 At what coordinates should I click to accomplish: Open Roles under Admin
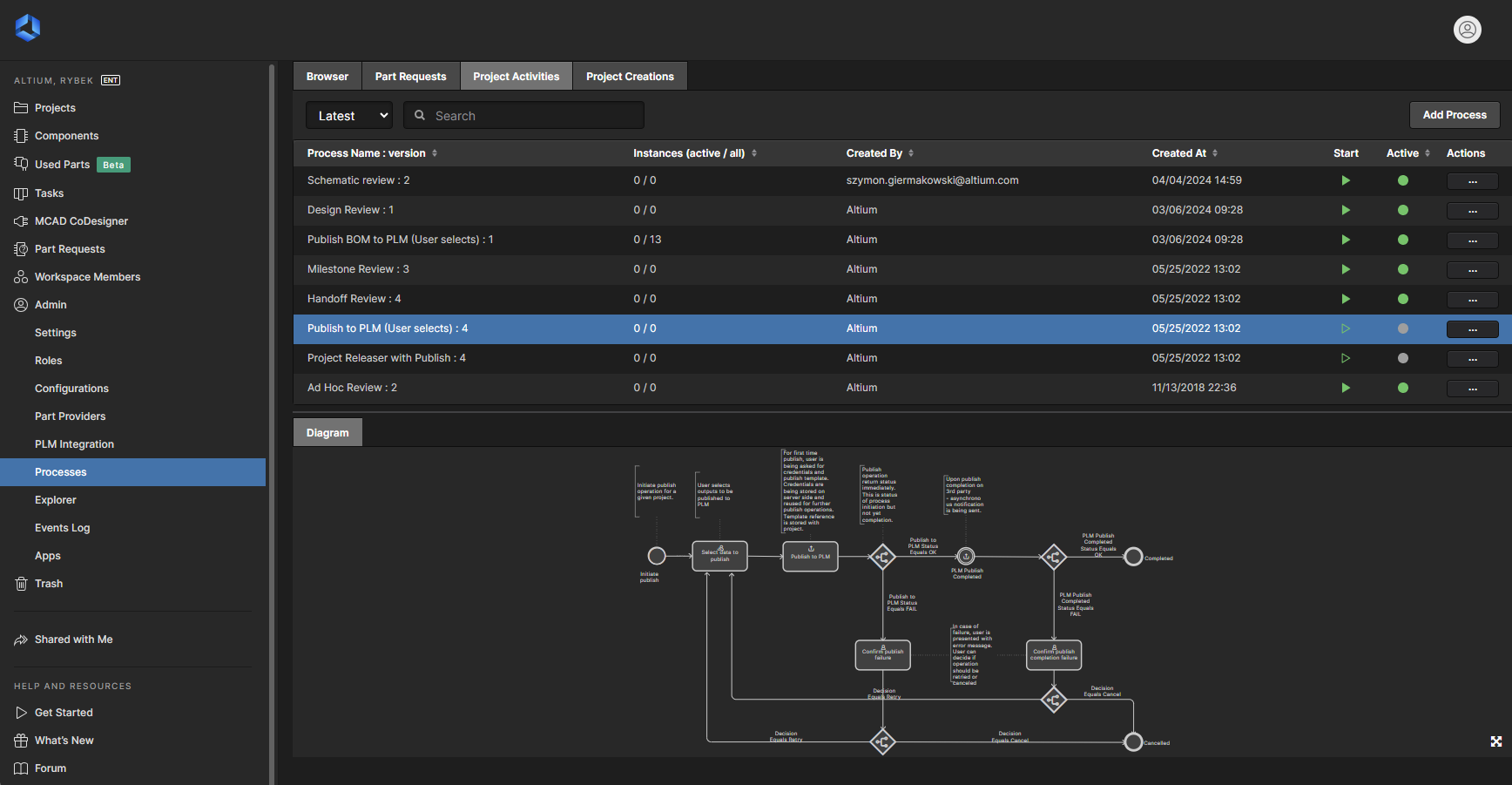pyautogui.click(x=49, y=361)
